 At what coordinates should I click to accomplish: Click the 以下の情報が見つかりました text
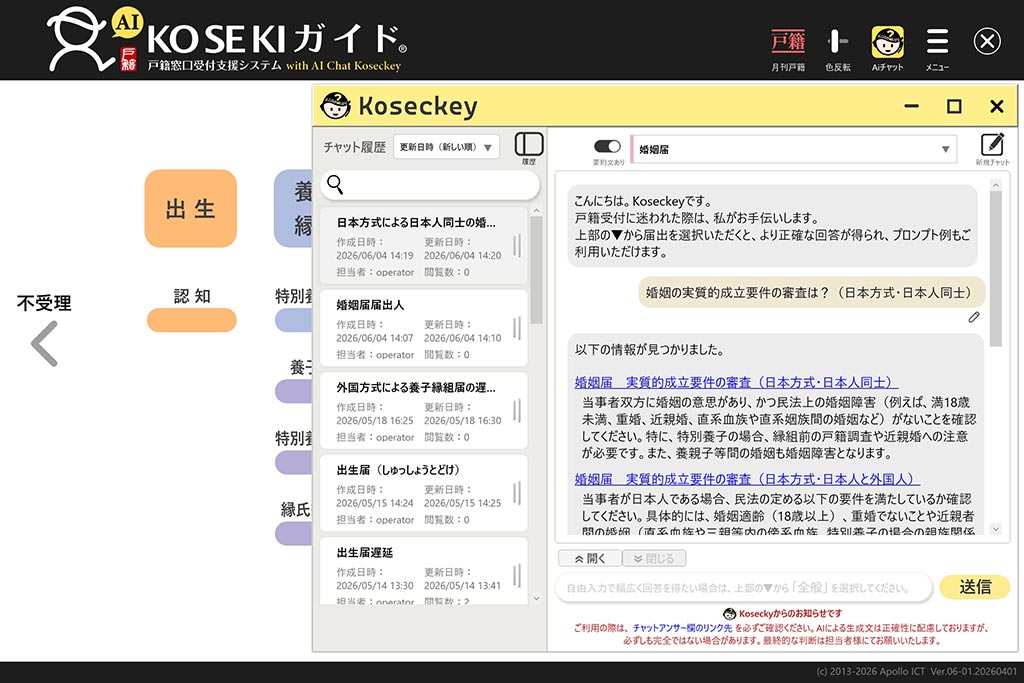649,350
